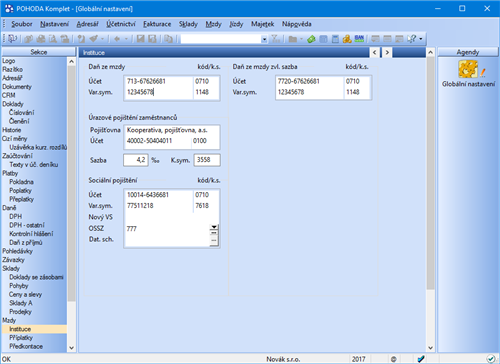Open the toolbar combo box dropdown arrow
The height and width of the screenshot is (364, 500).
point(264,39)
